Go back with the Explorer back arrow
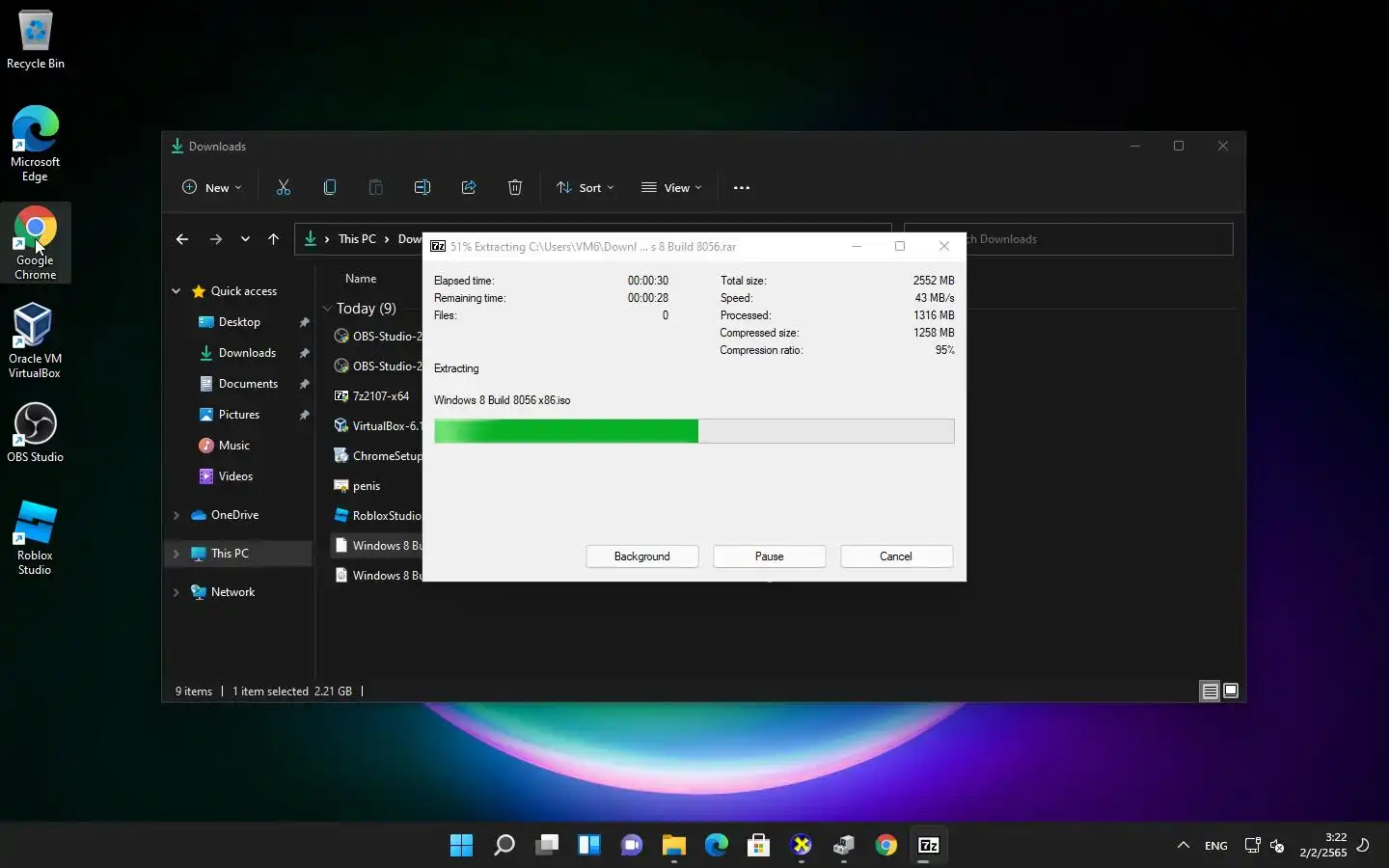The width and height of the screenshot is (1389, 868). [182, 239]
